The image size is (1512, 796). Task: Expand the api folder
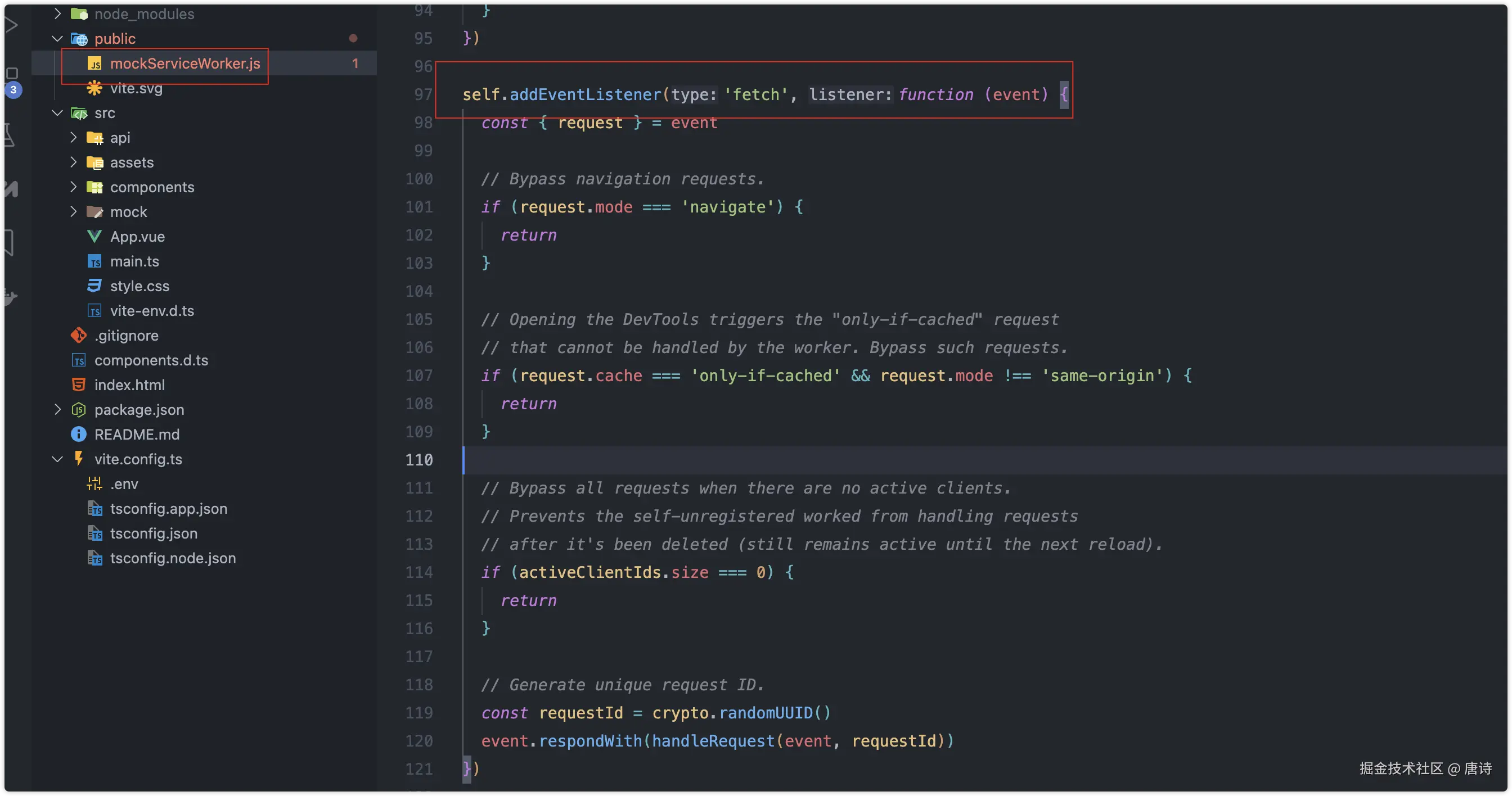click(x=73, y=137)
